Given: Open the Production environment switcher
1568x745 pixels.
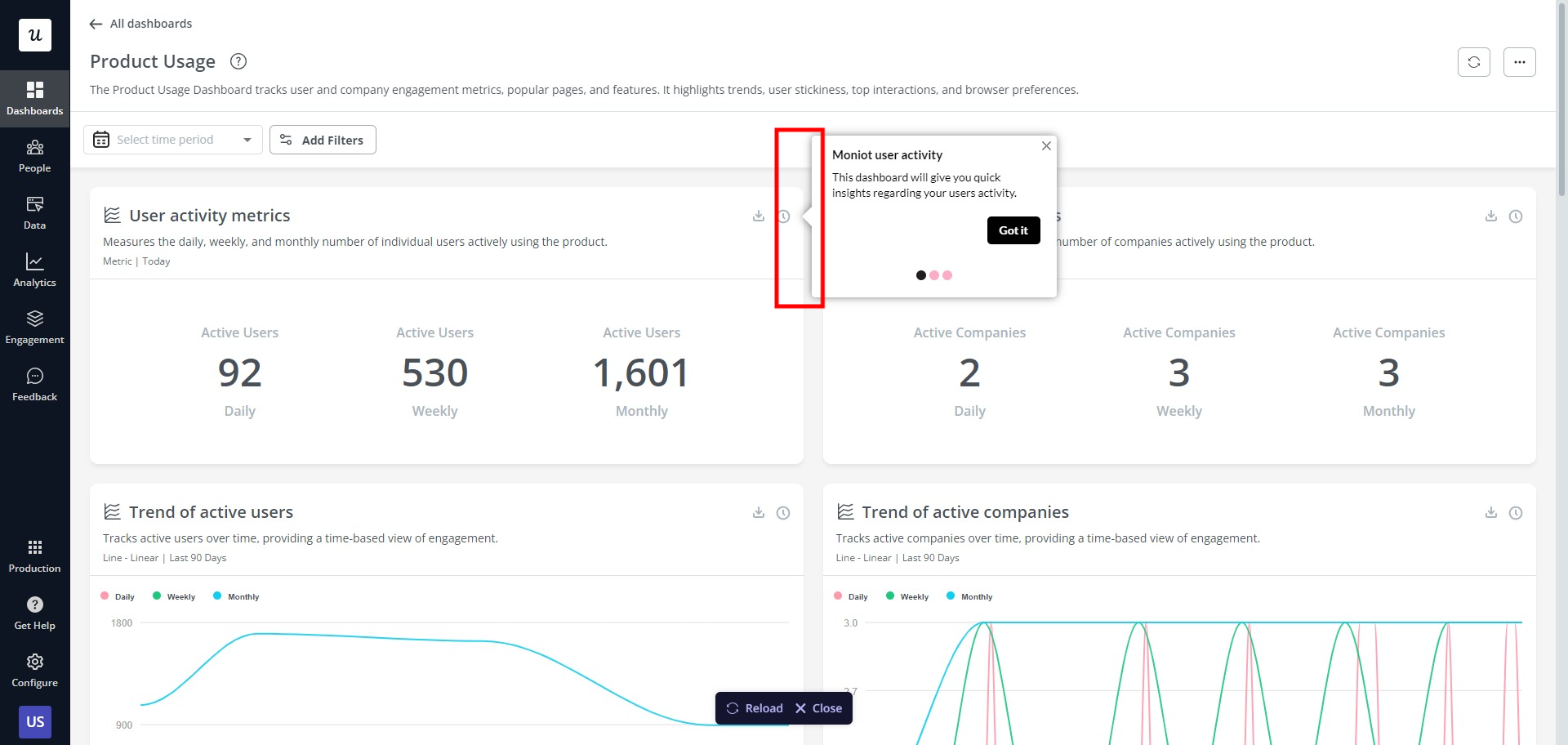Looking at the screenshot, I should [35, 555].
